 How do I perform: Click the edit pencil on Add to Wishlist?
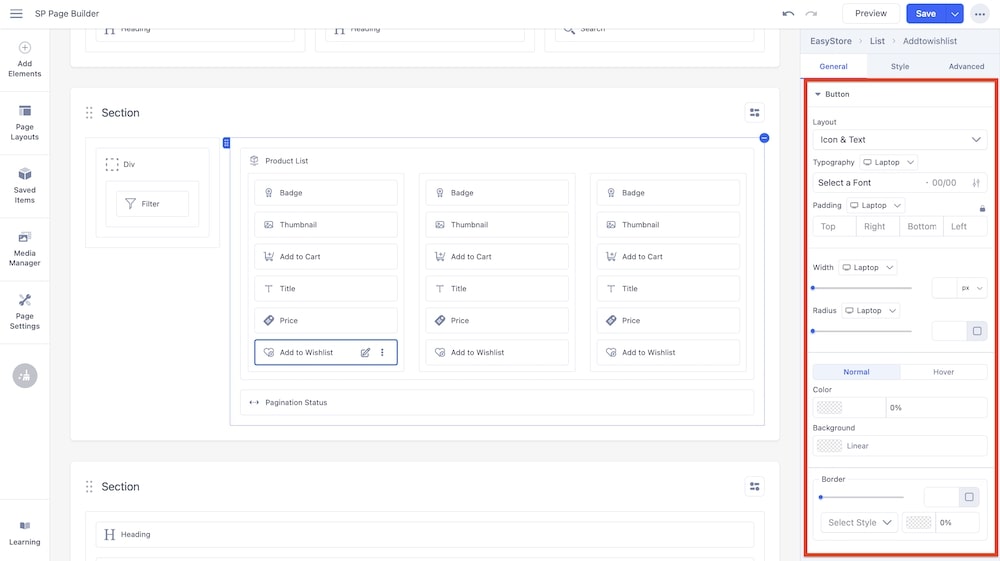[365, 353]
